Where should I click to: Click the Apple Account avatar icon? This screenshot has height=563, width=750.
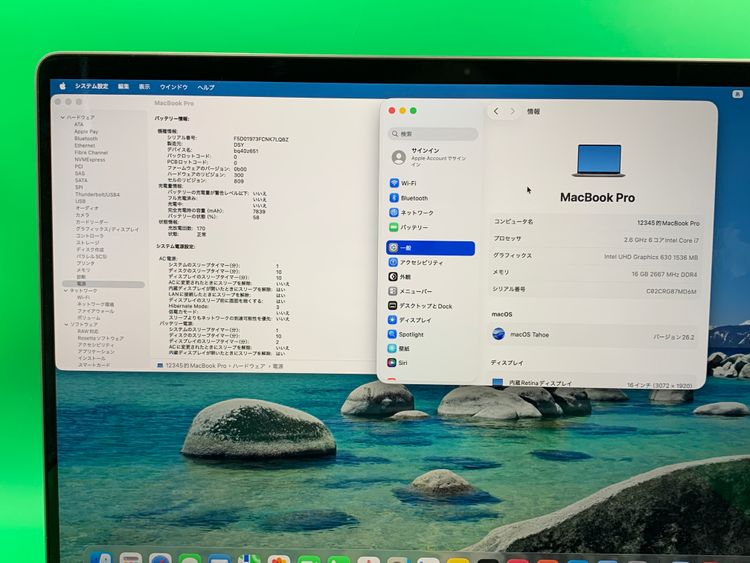pos(398,157)
